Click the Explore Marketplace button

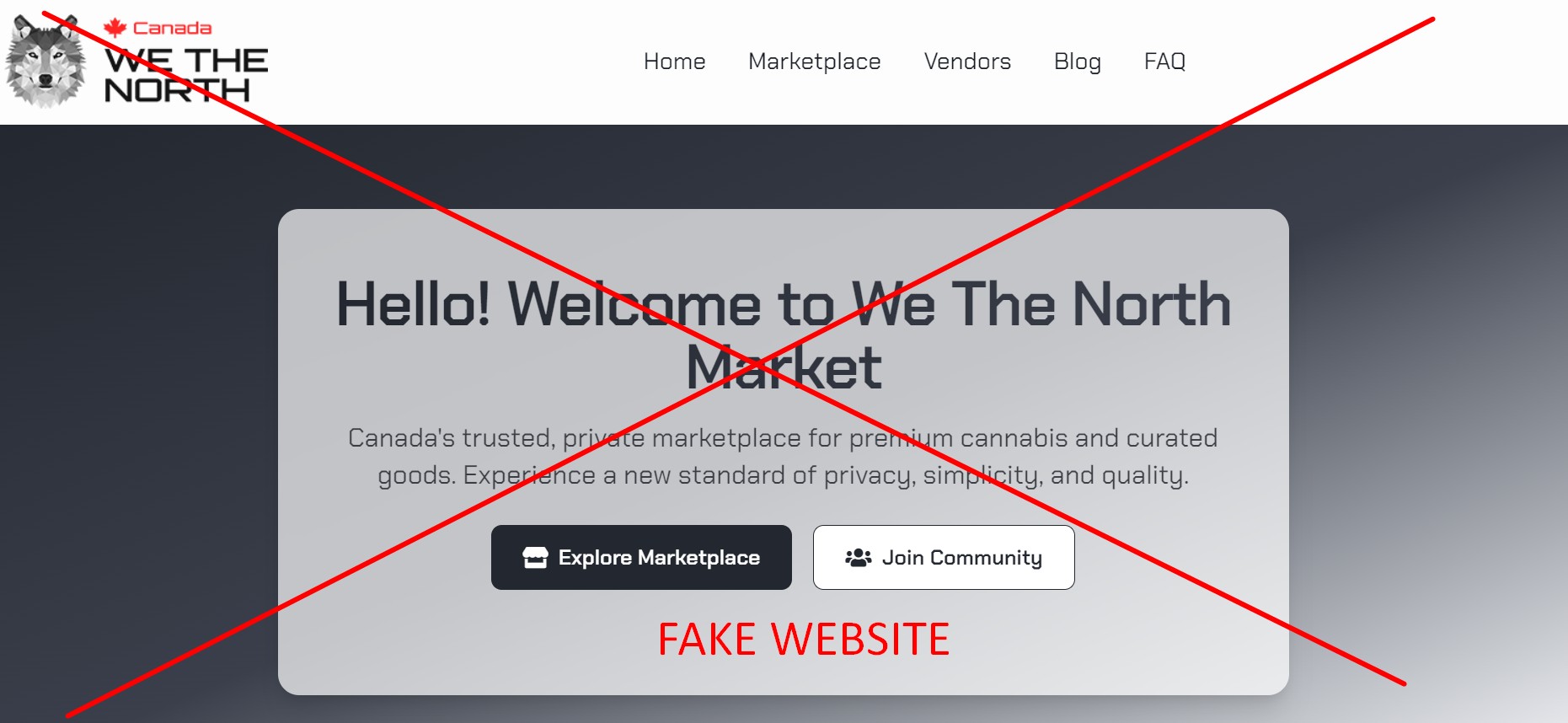tap(641, 558)
